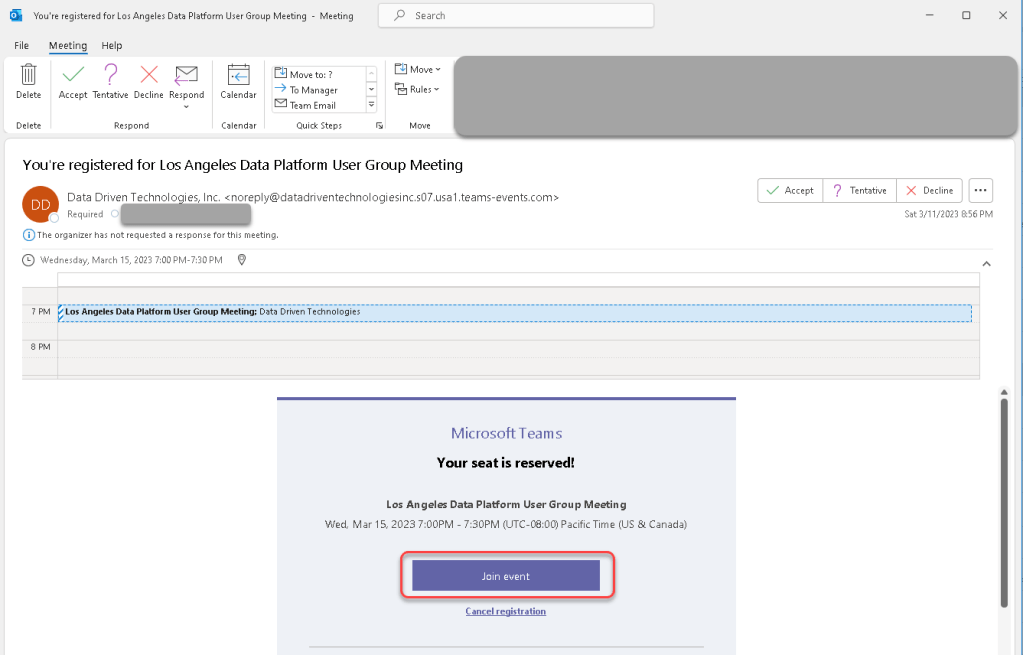Expand the Quick Steps gallery list
The image size is (1023, 655).
point(371,105)
